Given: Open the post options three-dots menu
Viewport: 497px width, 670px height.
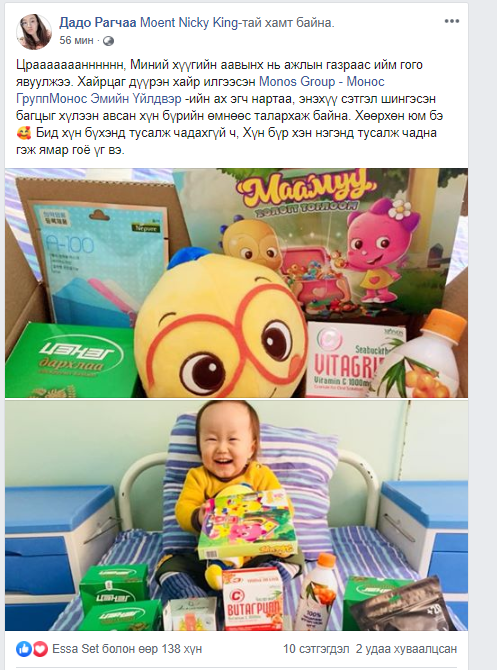Looking at the screenshot, I should point(451,21).
